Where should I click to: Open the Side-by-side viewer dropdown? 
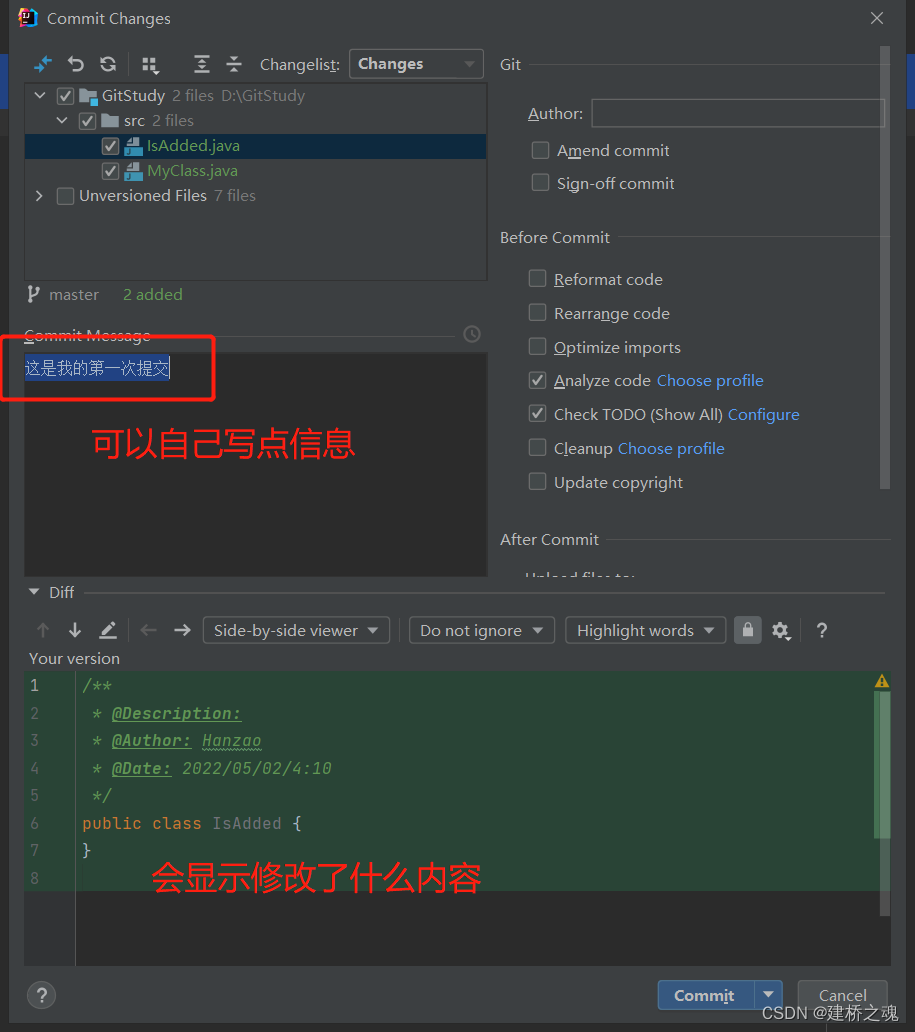click(x=296, y=631)
